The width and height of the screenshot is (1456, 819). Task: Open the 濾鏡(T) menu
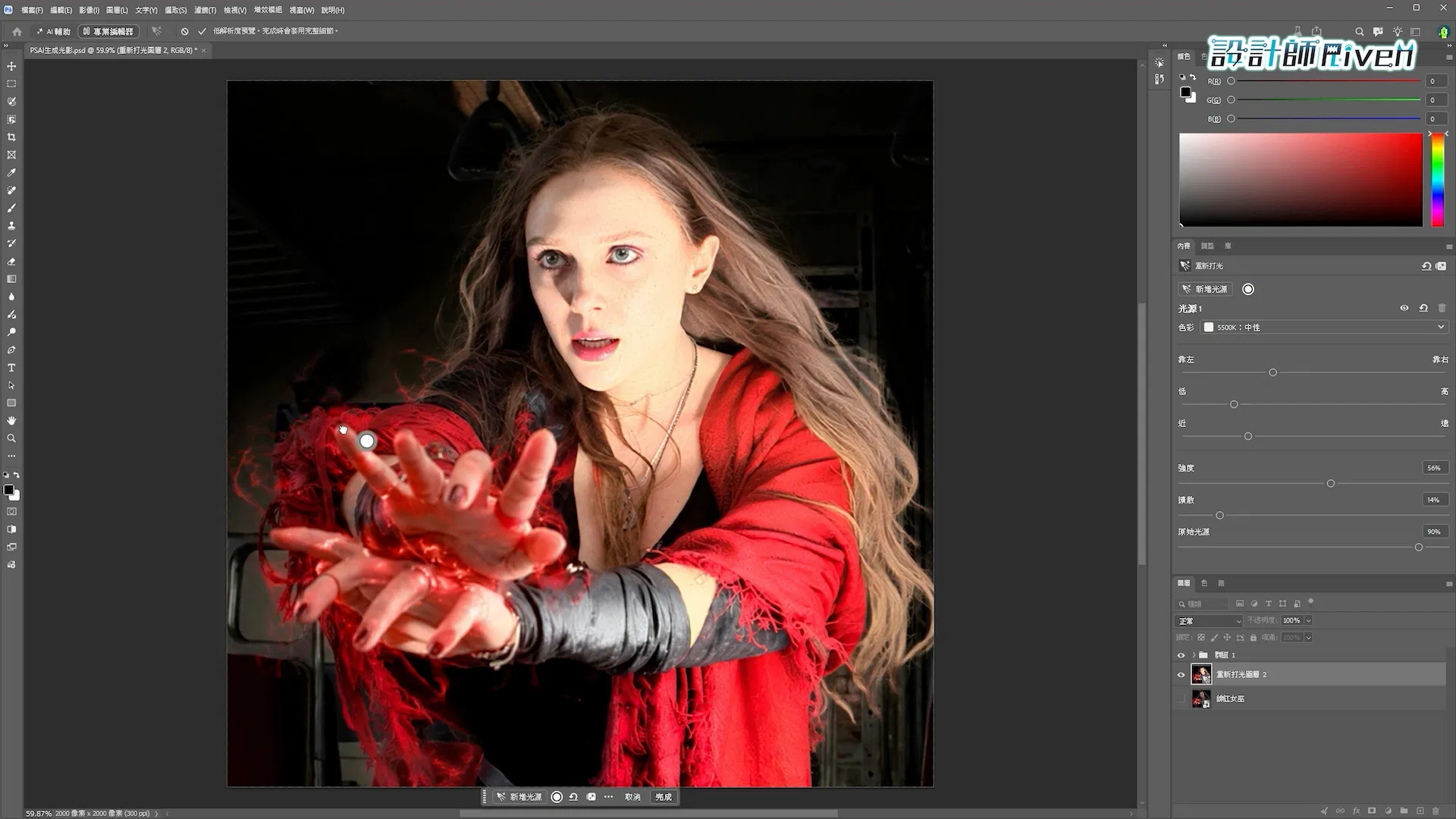pyautogui.click(x=205, y=10)
